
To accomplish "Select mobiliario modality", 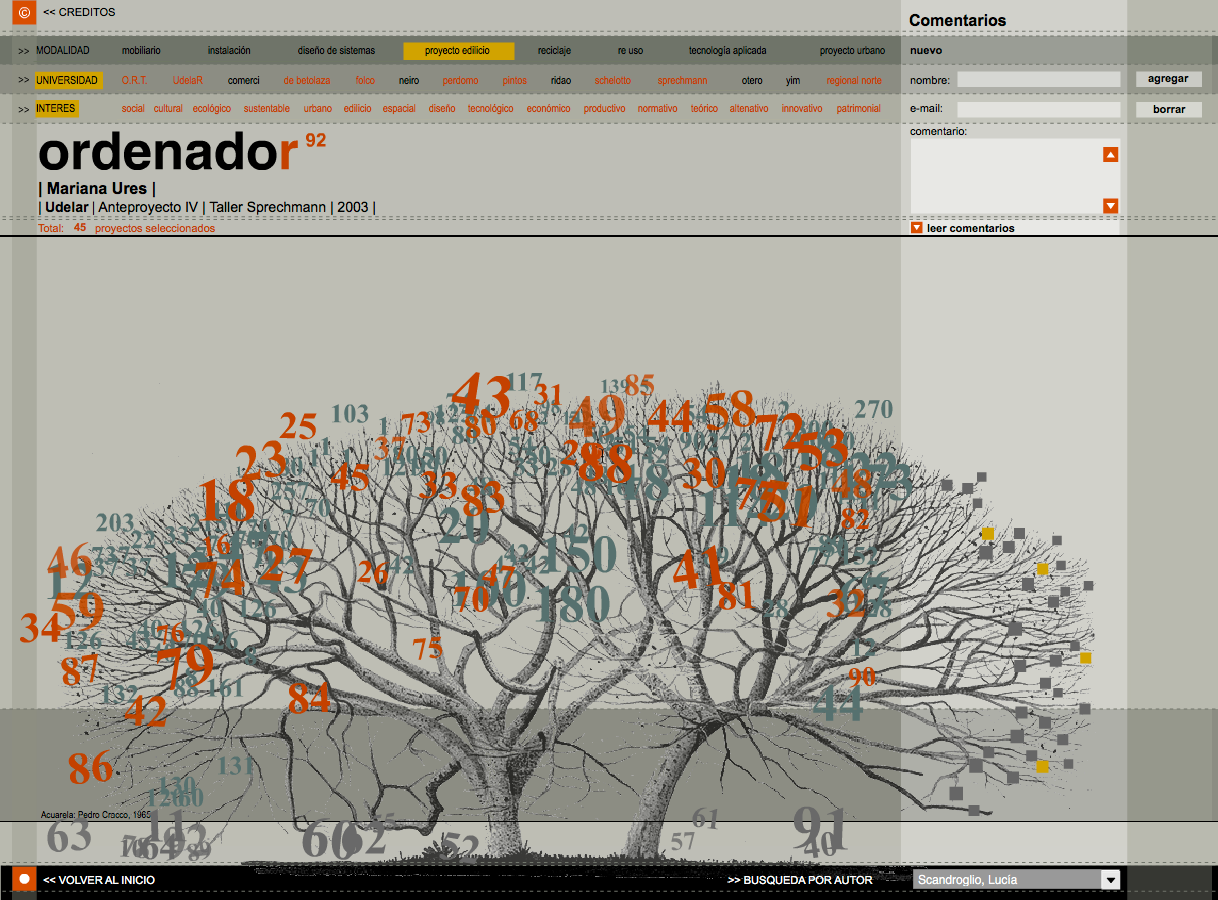I will [x=141, y=51].
